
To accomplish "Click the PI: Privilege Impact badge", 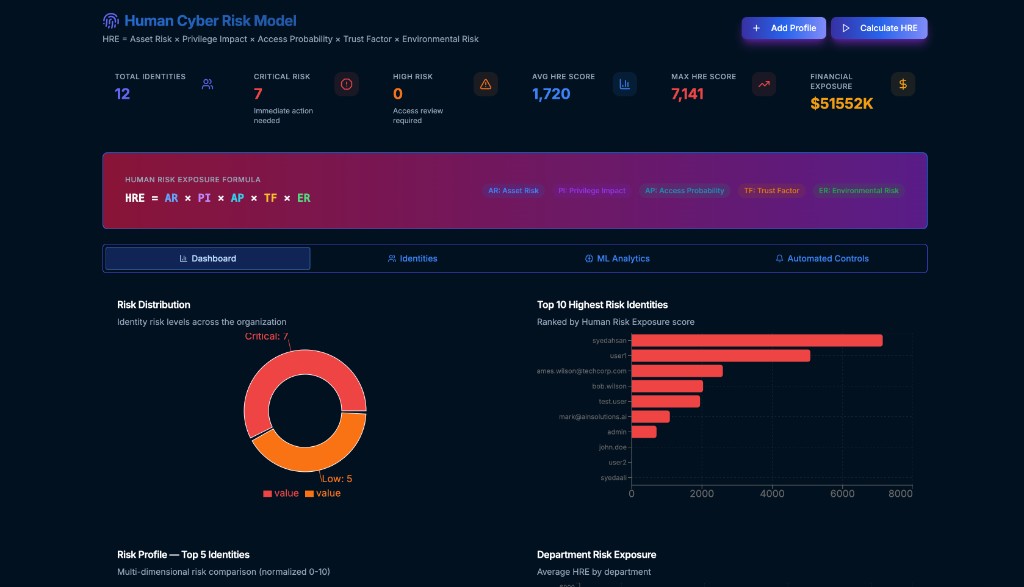I will tap(592, 191).
